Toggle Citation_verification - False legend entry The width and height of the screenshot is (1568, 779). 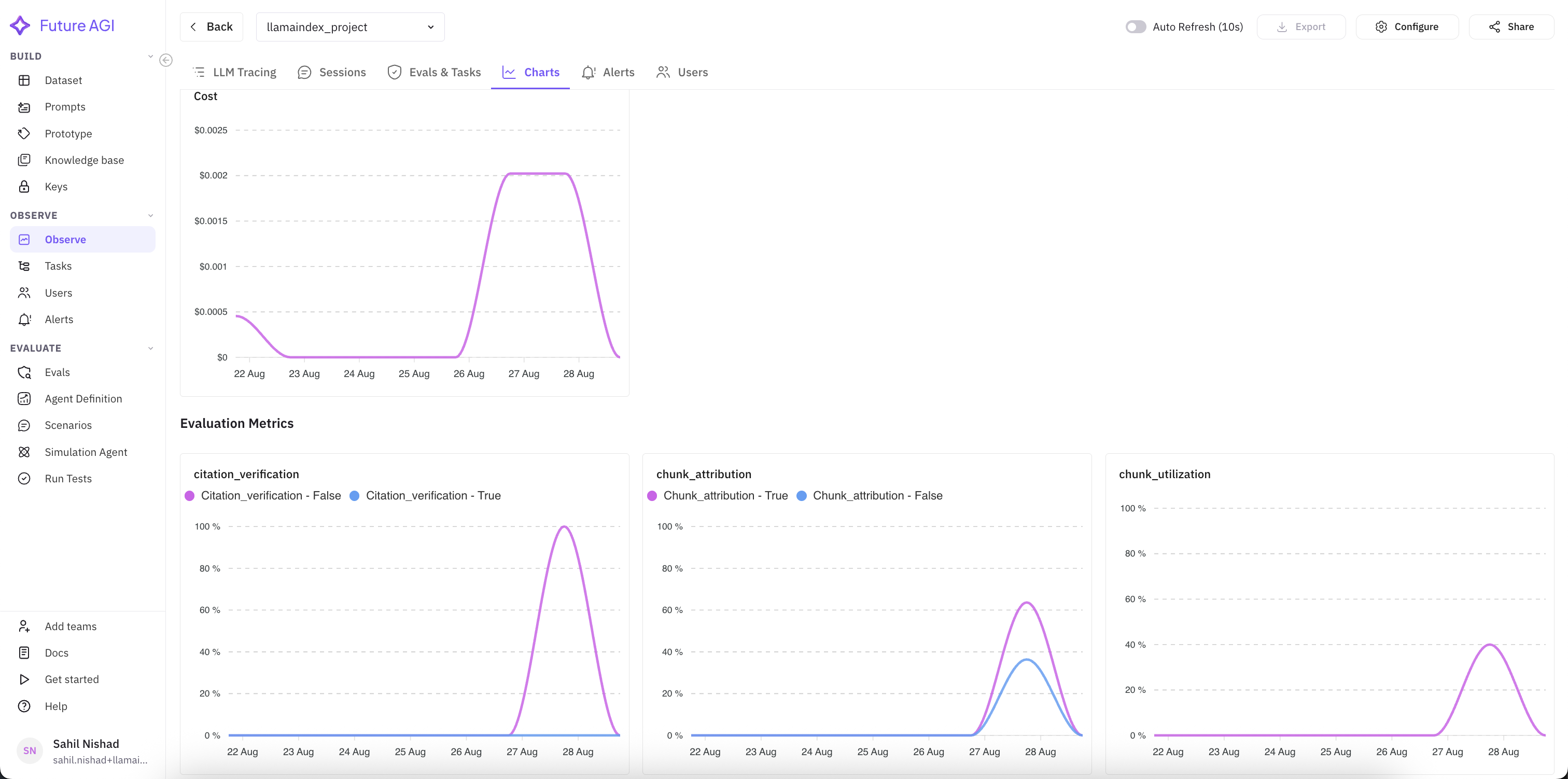point(263,495)
